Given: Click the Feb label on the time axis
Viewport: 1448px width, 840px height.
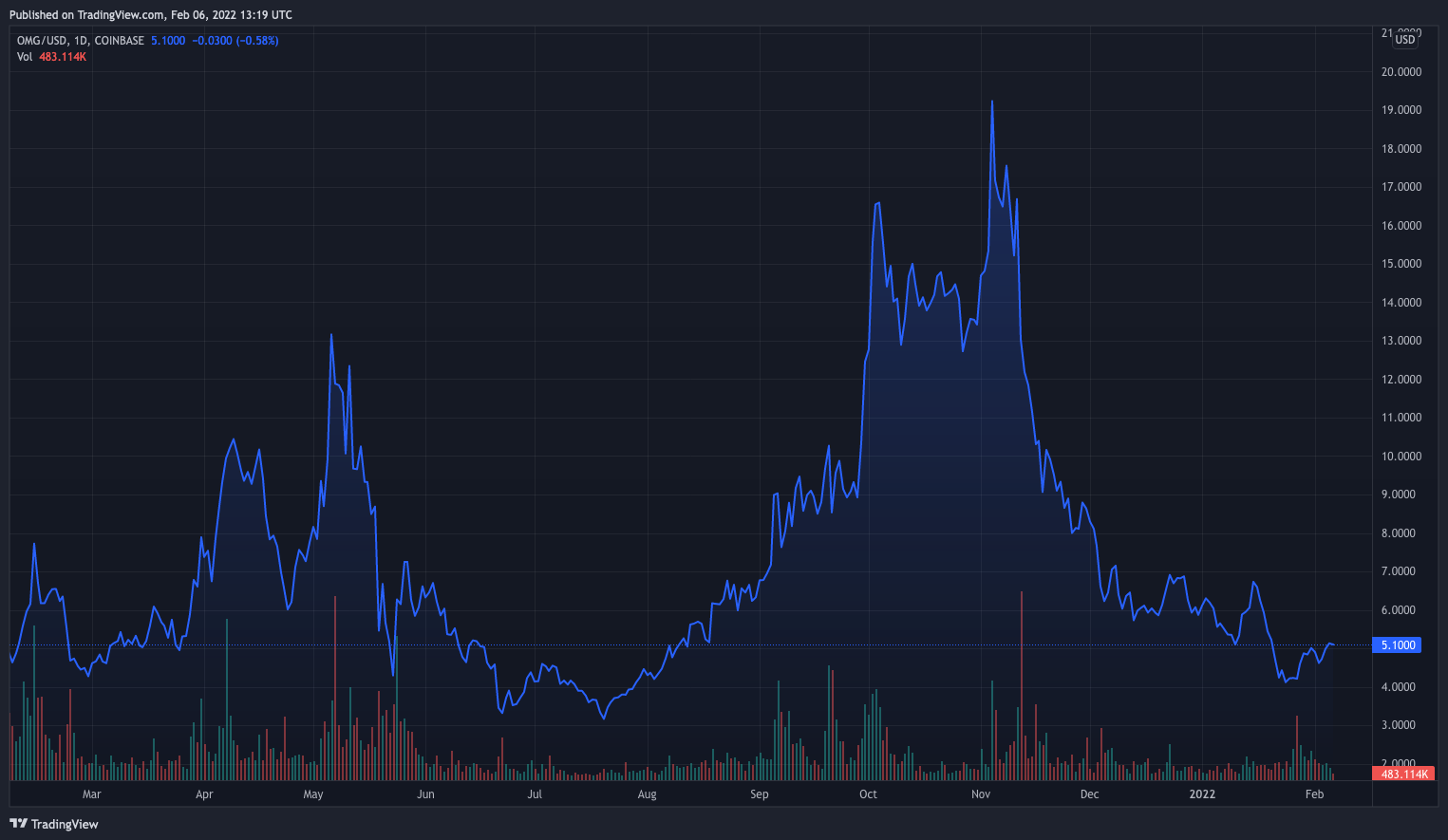Looking at the screenshot, I should [1314, 794].
